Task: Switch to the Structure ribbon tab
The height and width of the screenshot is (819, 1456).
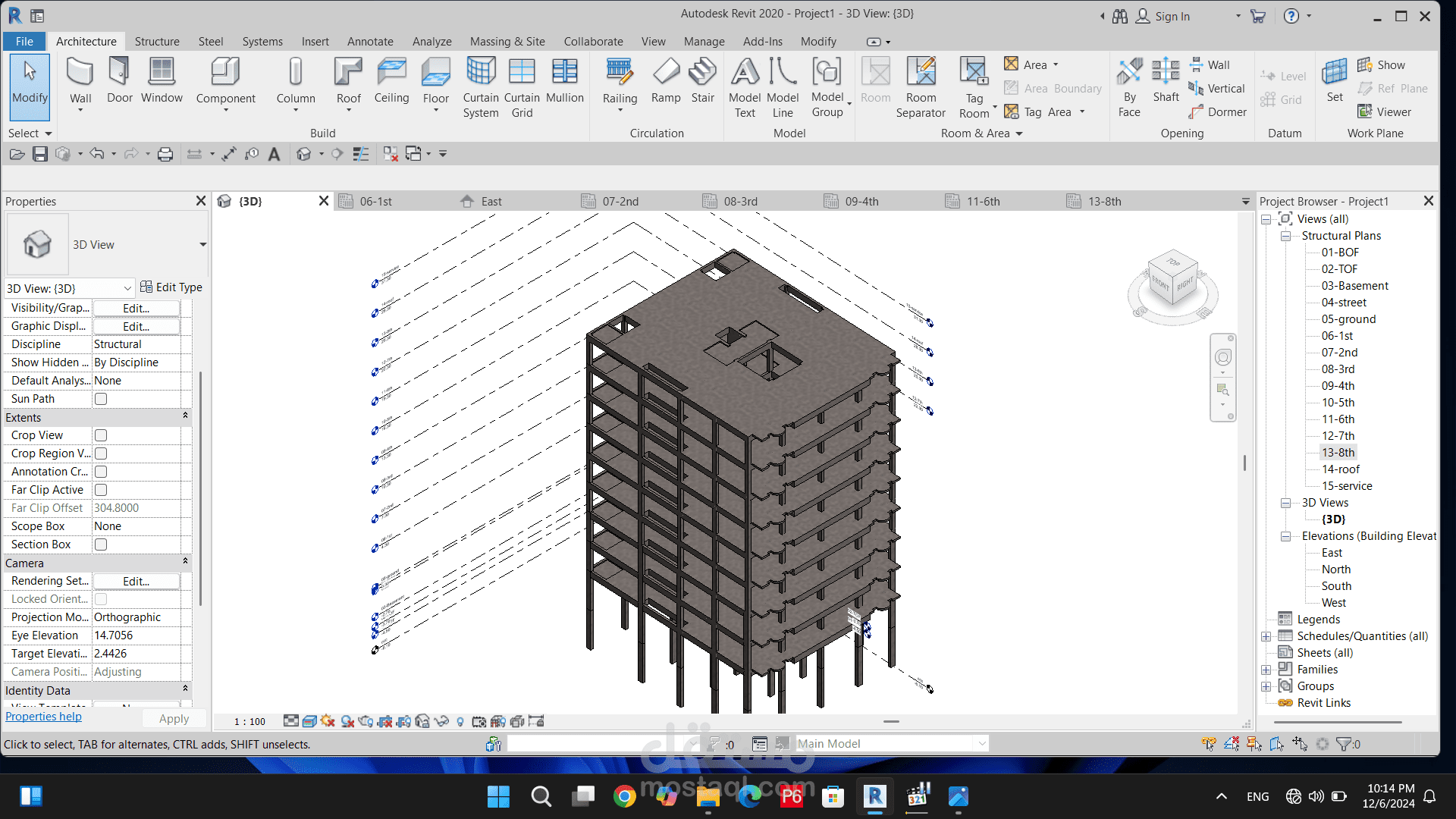Action: click(x=157, y=42)
